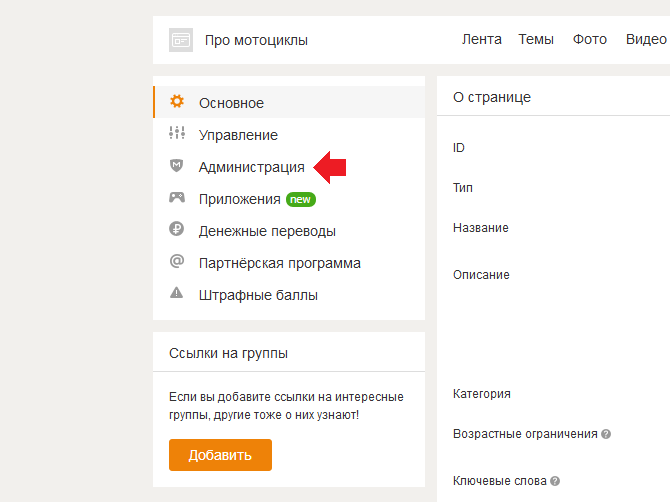670x502 pixels.
Task: Click the @ icon beside Партнёрская программа
Action: tap(177, 261)
